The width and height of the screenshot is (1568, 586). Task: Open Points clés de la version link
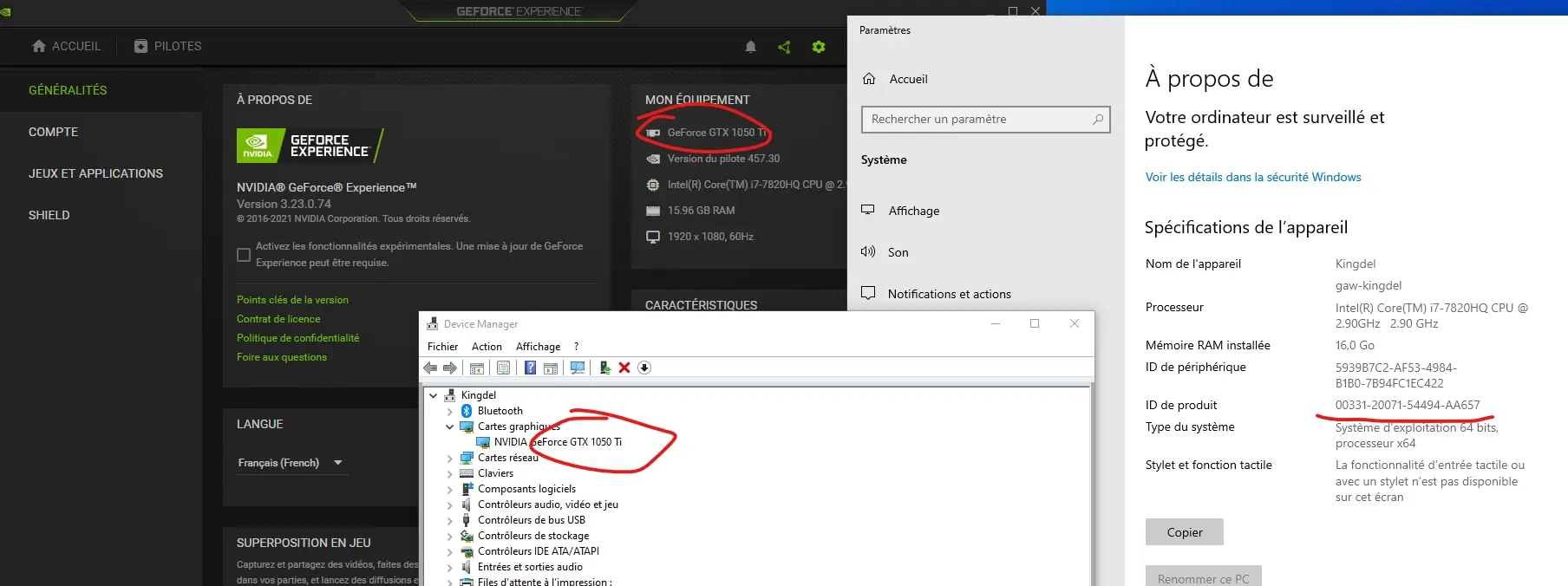point(292,300)
